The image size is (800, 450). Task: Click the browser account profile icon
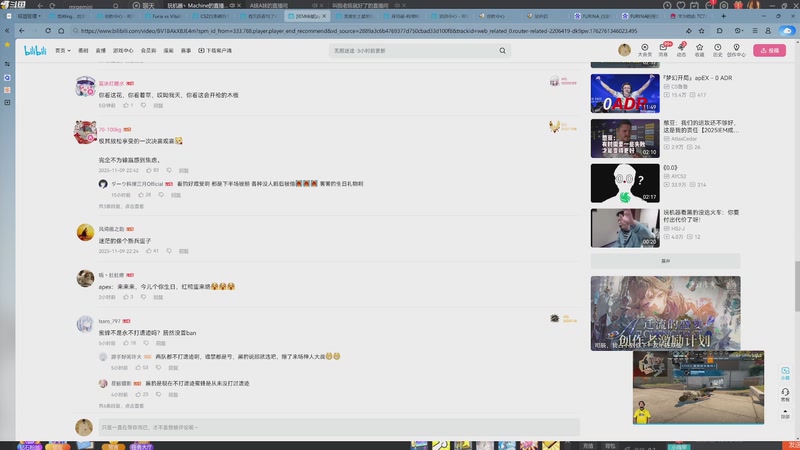pyautogui.click(x=768, y=31)
